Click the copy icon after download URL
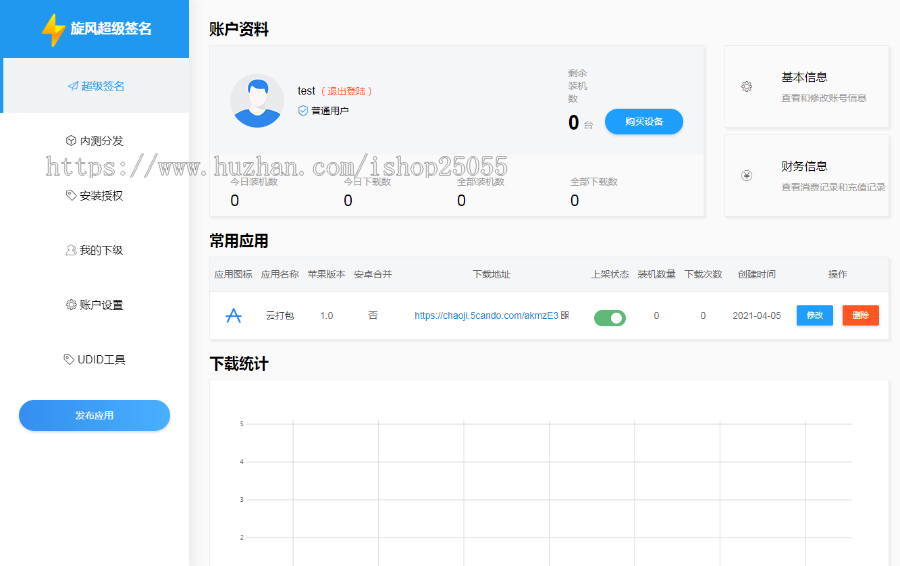Viewport: 900px width, 566px height. [565, 315]
